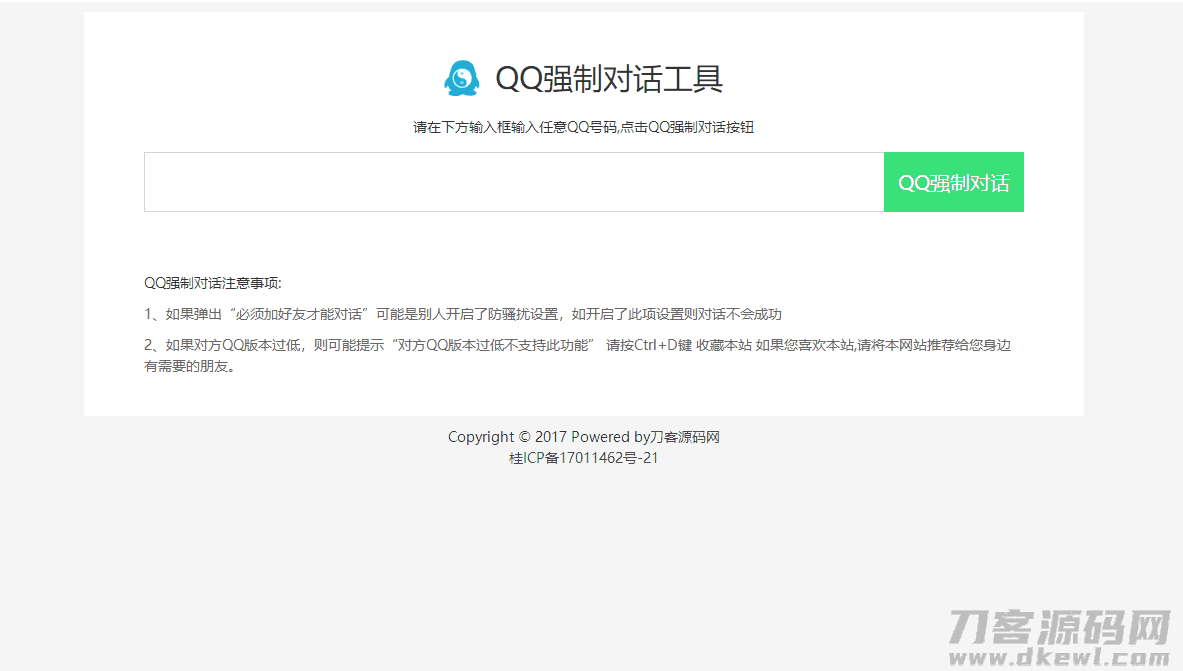Click the QQ强制对话工具 page title
1183x671 pixels.
pyautogui.click(x=609, y=78)
